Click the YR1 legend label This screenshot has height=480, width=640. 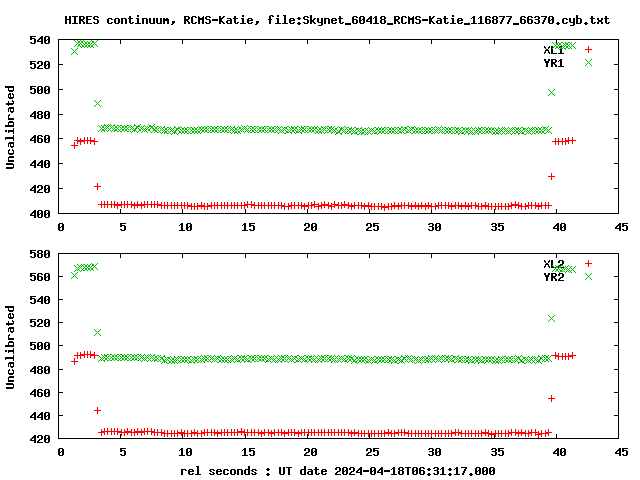(553, 63)
